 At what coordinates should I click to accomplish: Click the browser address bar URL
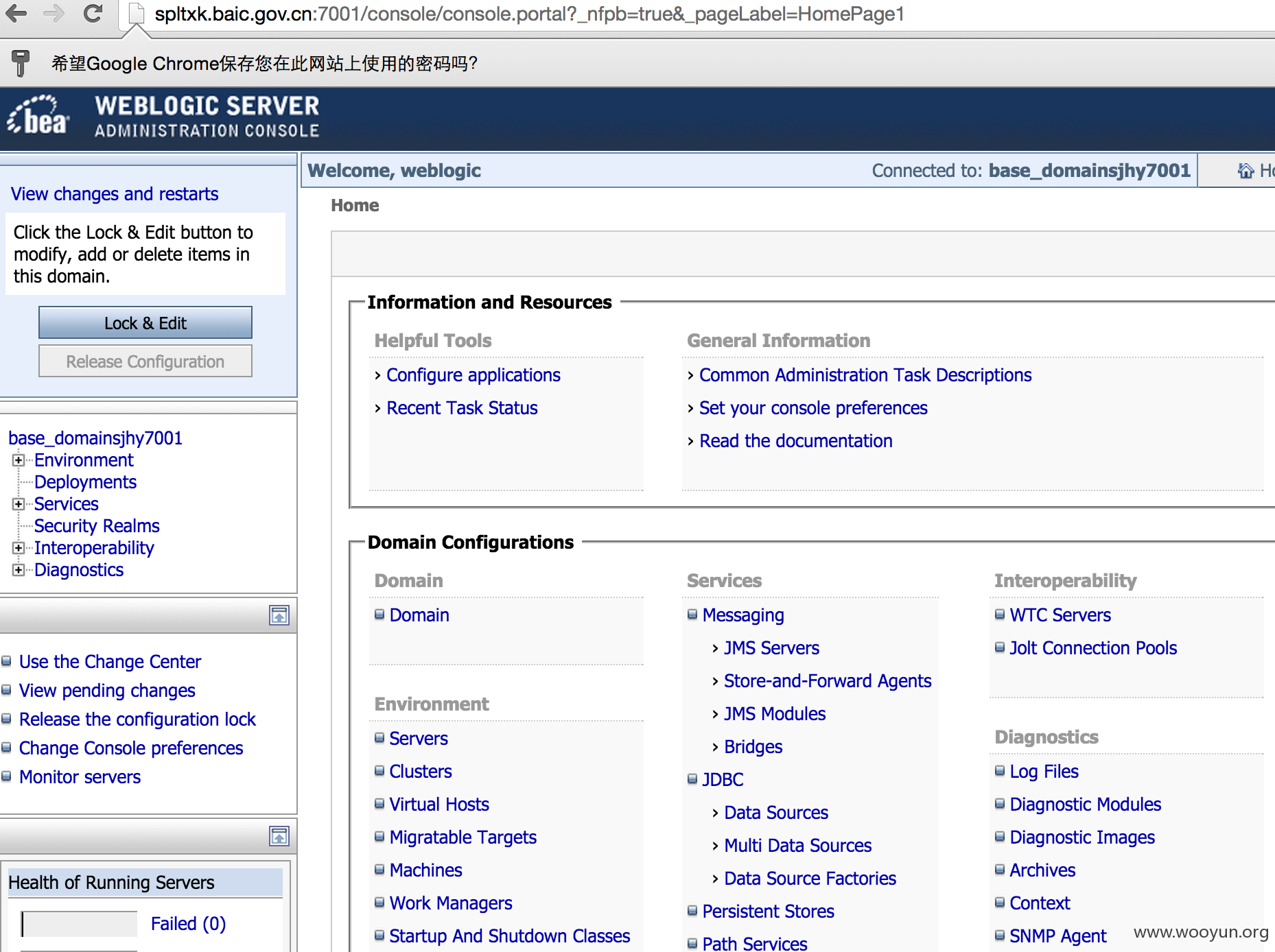529,14
